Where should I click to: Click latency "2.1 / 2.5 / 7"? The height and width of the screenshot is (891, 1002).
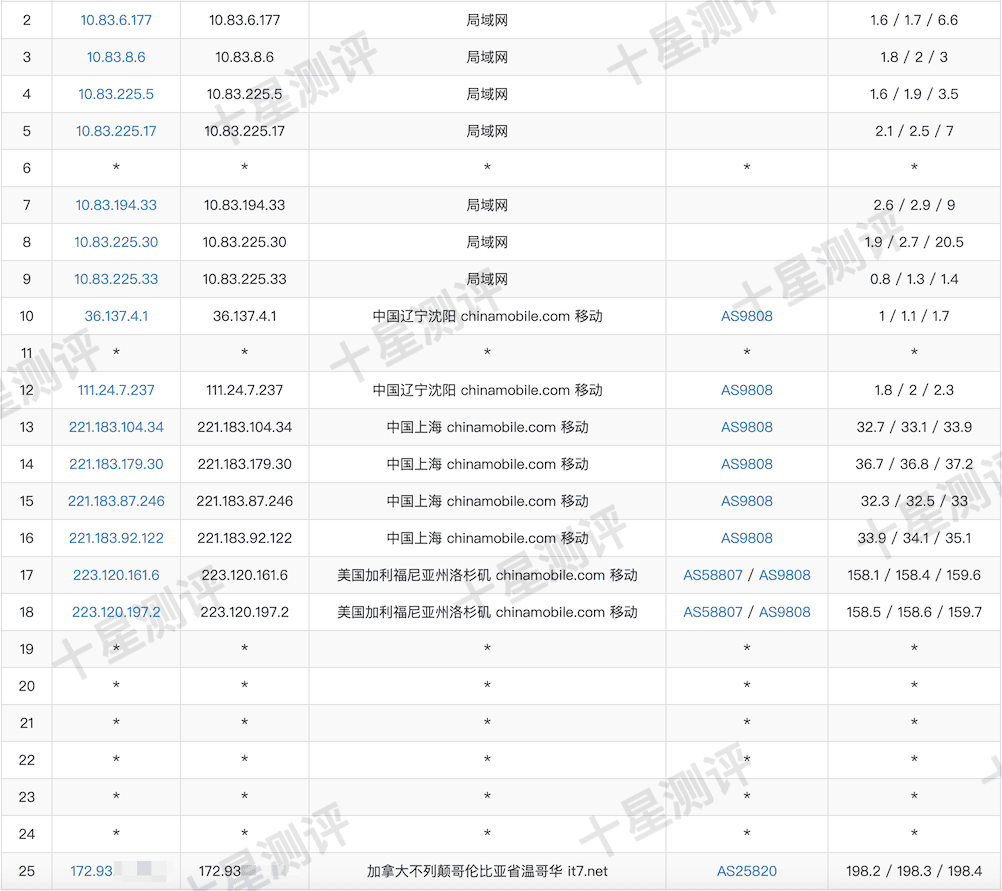914,131
